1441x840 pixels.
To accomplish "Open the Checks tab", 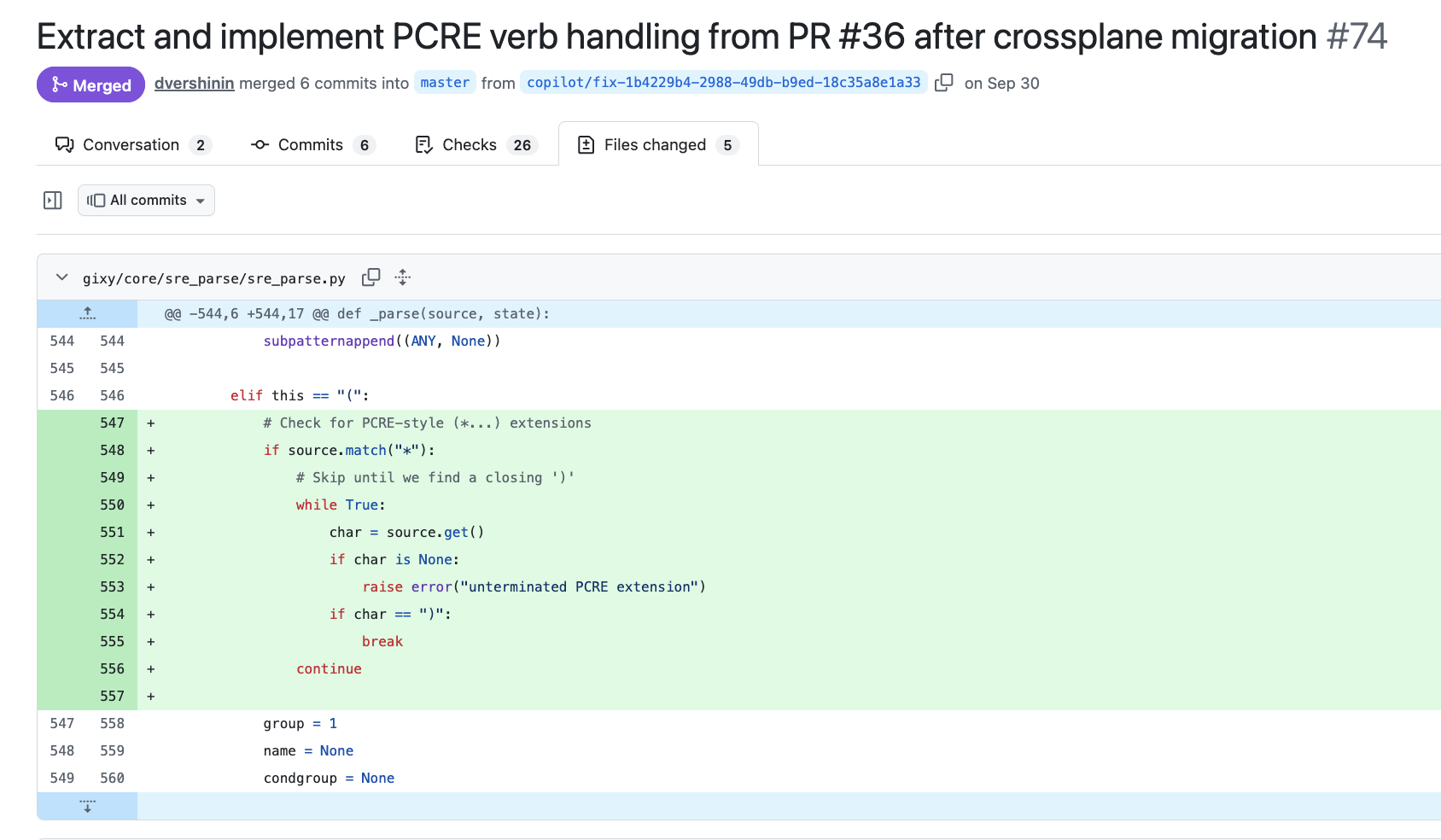I will [x=474, y=145].
